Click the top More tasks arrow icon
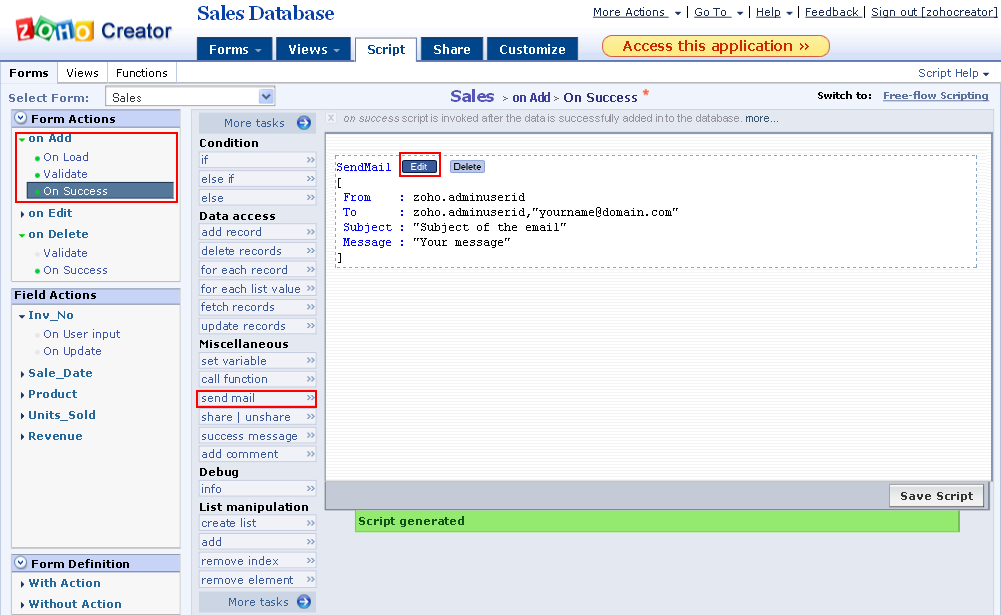Screen dimensions: 1001x615 point(304,123)
